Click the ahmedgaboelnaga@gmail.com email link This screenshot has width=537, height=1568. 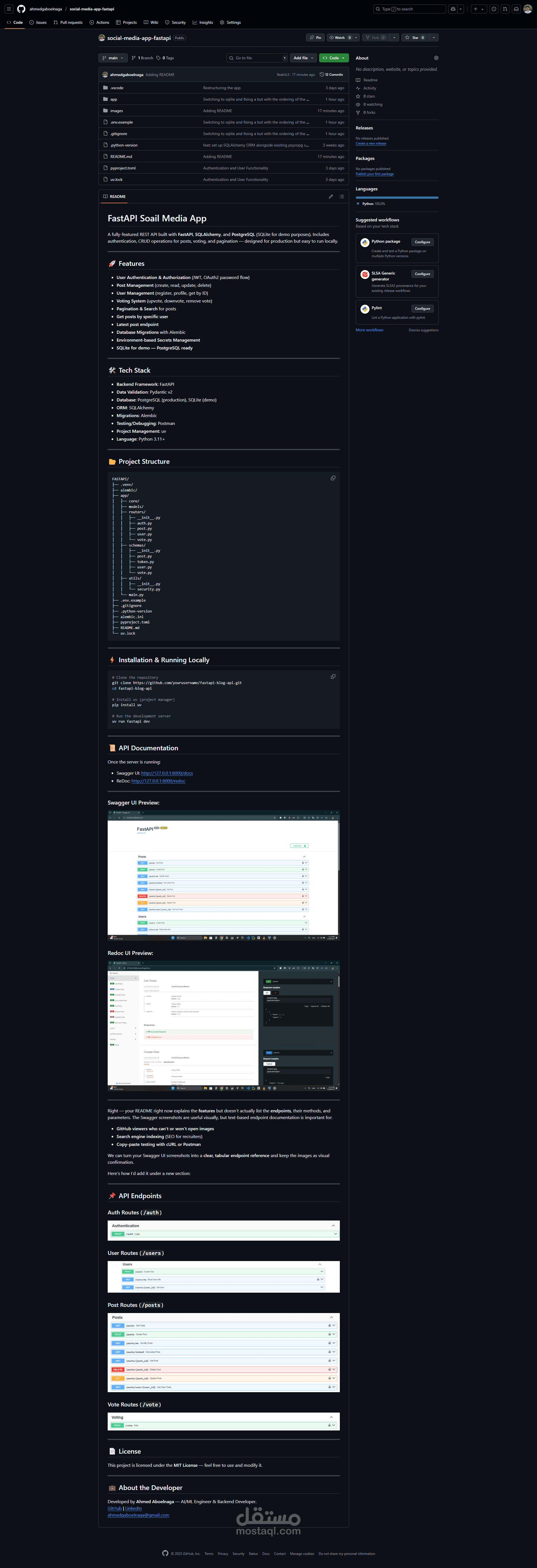(x=138, y=1515)
